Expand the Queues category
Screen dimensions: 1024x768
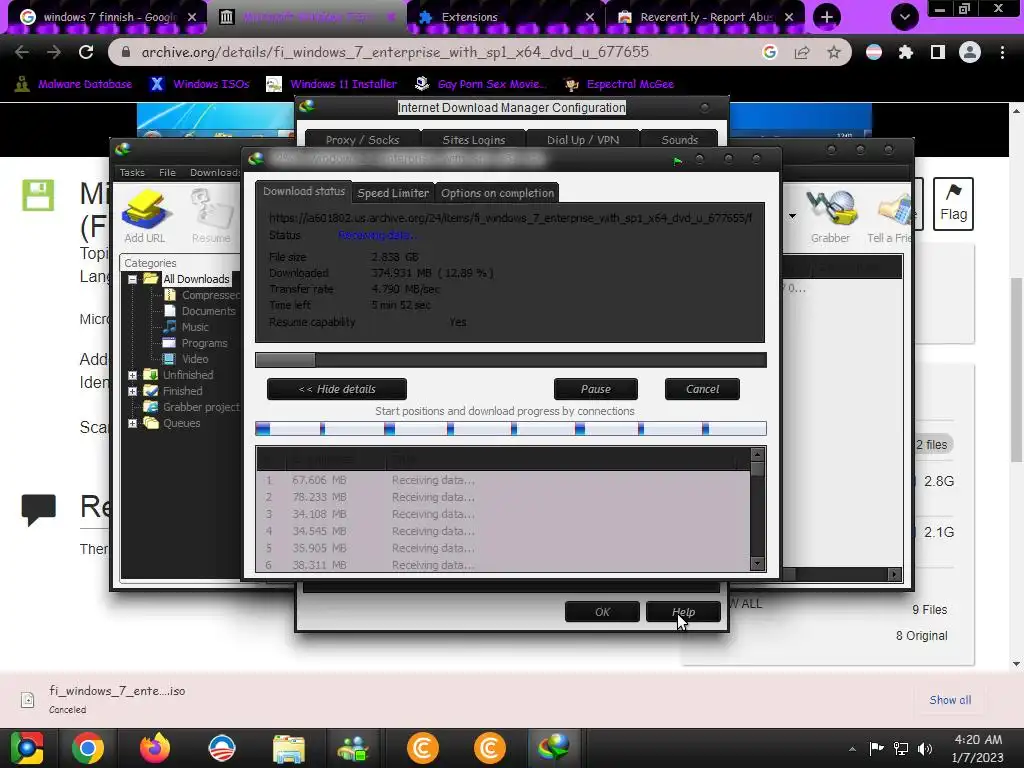click(x=133, y=423)
